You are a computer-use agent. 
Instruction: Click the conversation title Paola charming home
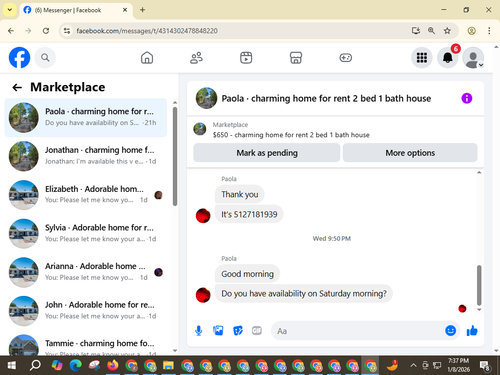point(326,98)
